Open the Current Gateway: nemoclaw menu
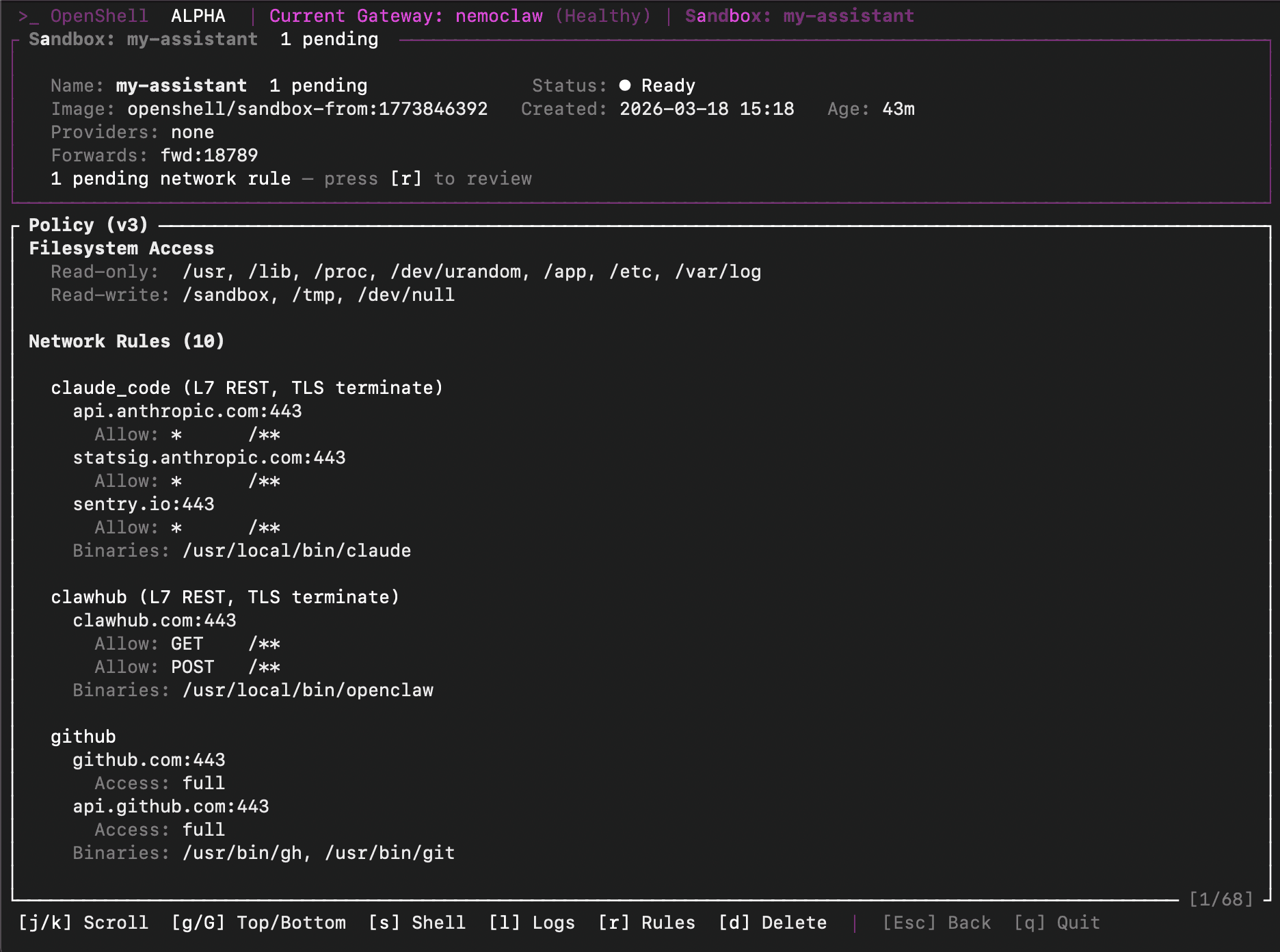The image size is (1280, 952). 403,15
